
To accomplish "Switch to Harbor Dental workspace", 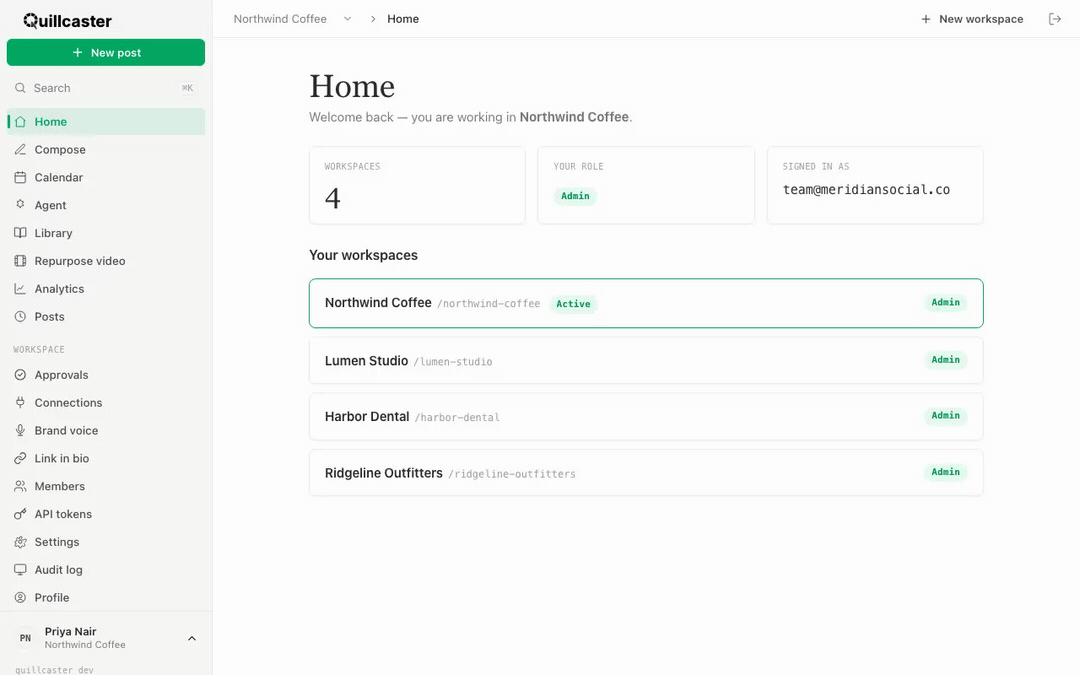I will click(x=646, y=416).
